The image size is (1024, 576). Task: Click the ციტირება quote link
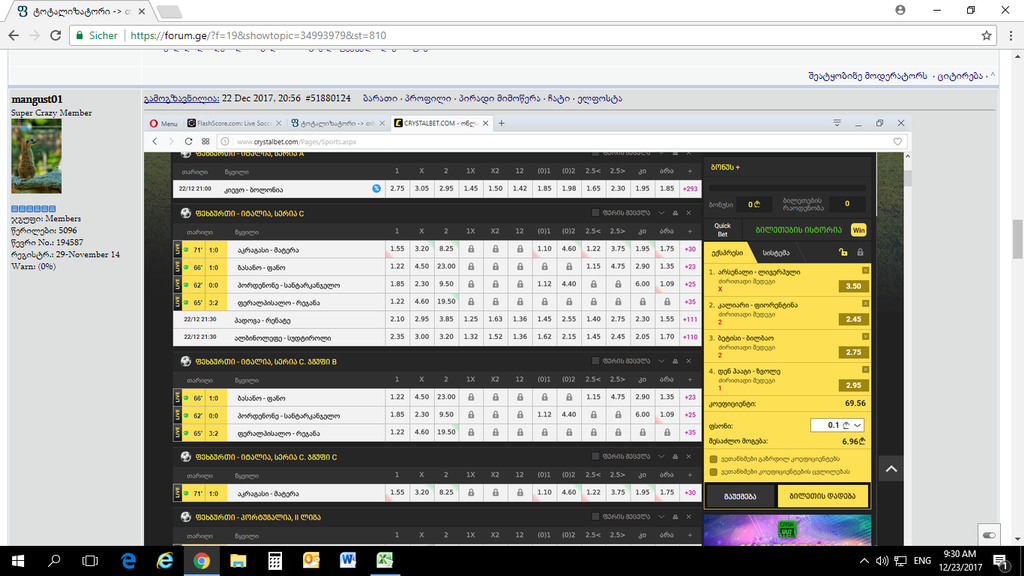coord(960,76)
